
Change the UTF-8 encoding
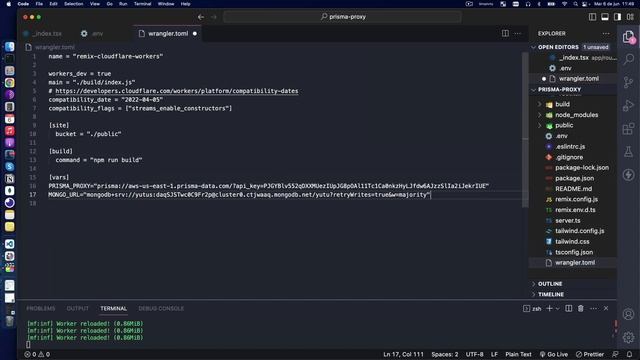[474, 354]
